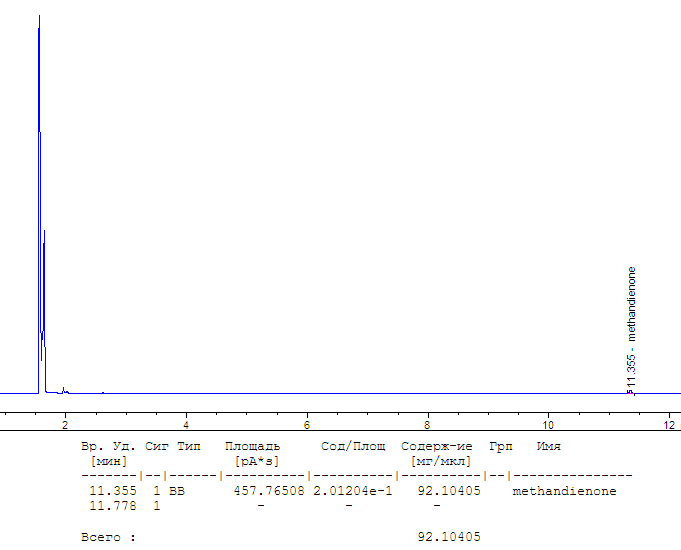681x550 pixels.
Task: Click the methandienone name in the table
Action: (x=564, y=491)
